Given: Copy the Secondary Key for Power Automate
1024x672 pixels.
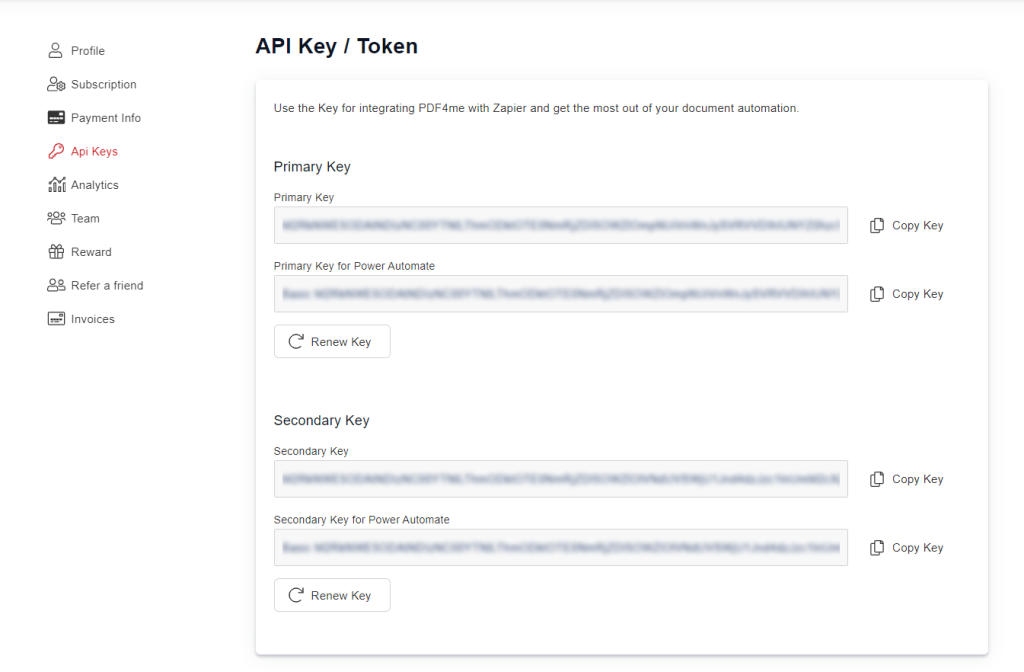Looking at the screenshot, I should (x=906, y=548).
